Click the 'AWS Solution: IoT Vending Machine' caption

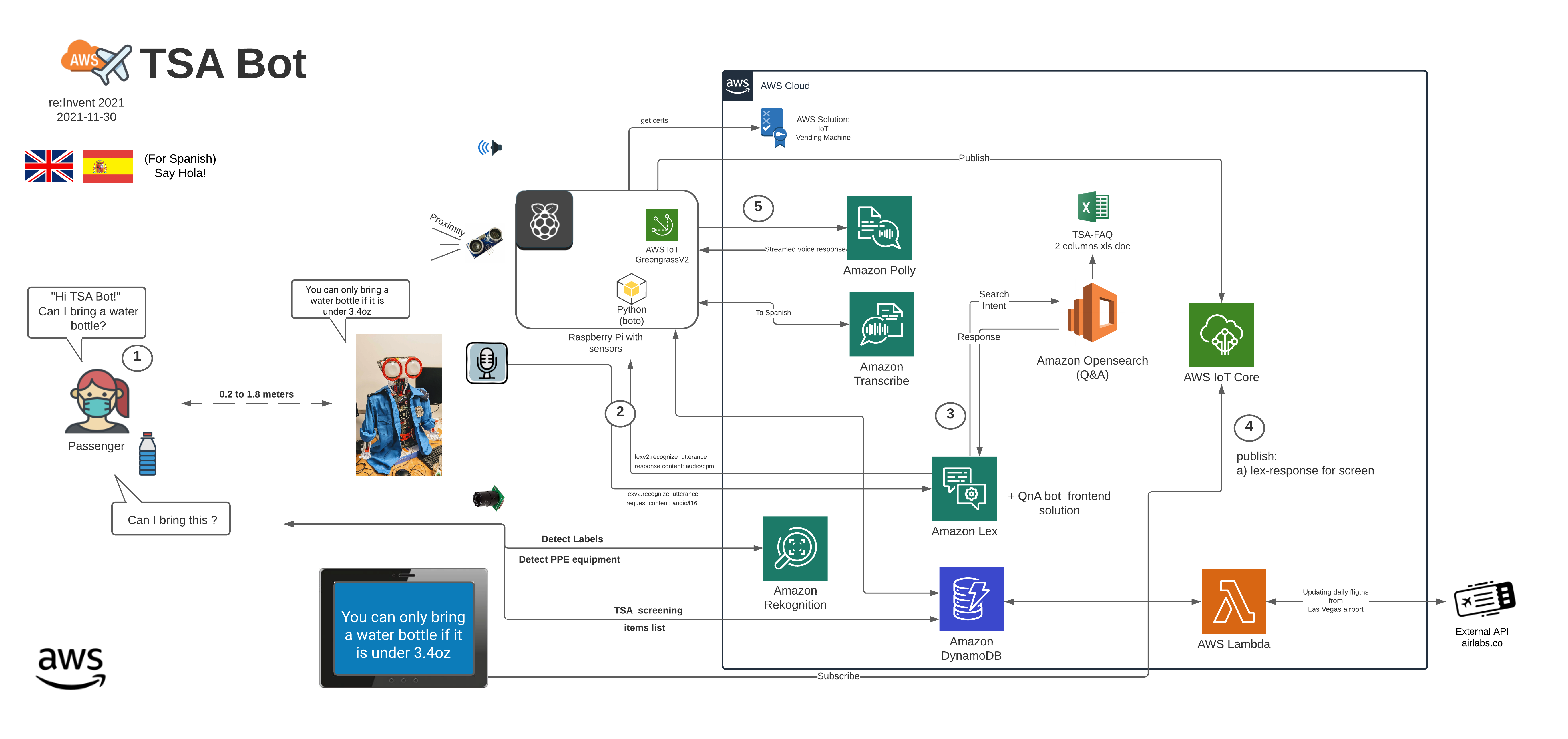(x=823, y=128)
